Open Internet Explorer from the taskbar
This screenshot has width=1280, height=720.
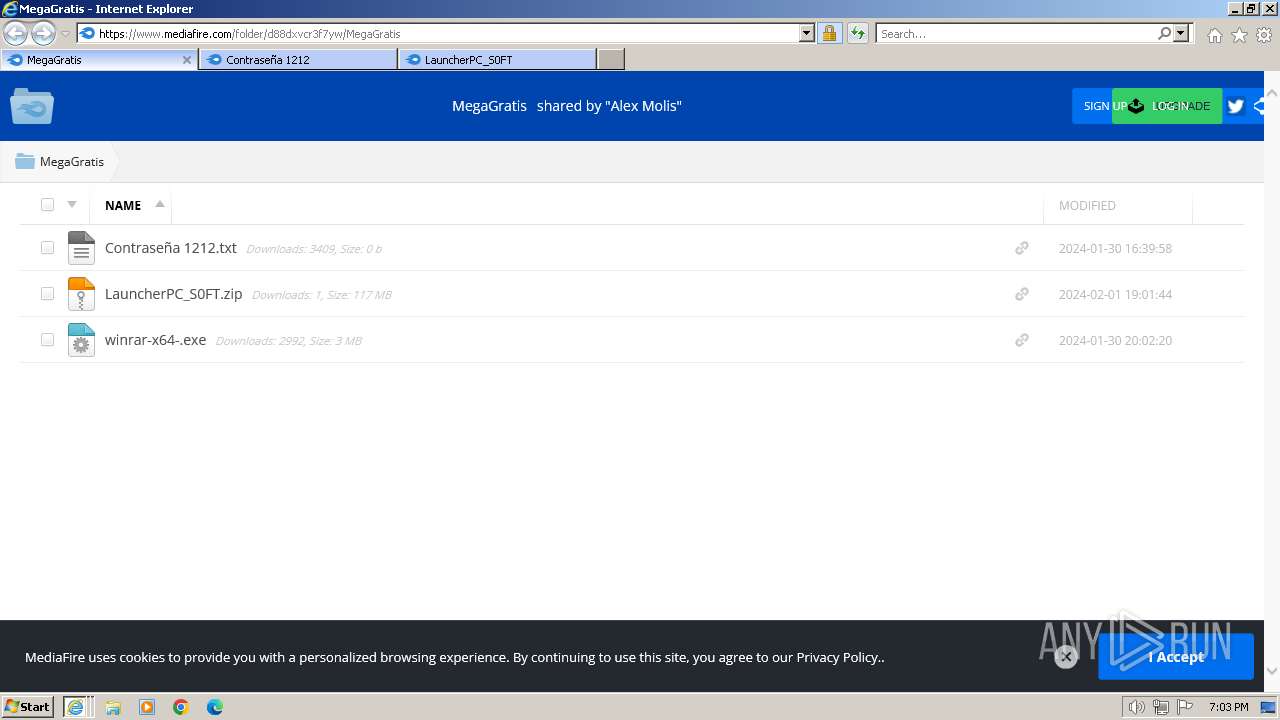(x=75, y=707)
